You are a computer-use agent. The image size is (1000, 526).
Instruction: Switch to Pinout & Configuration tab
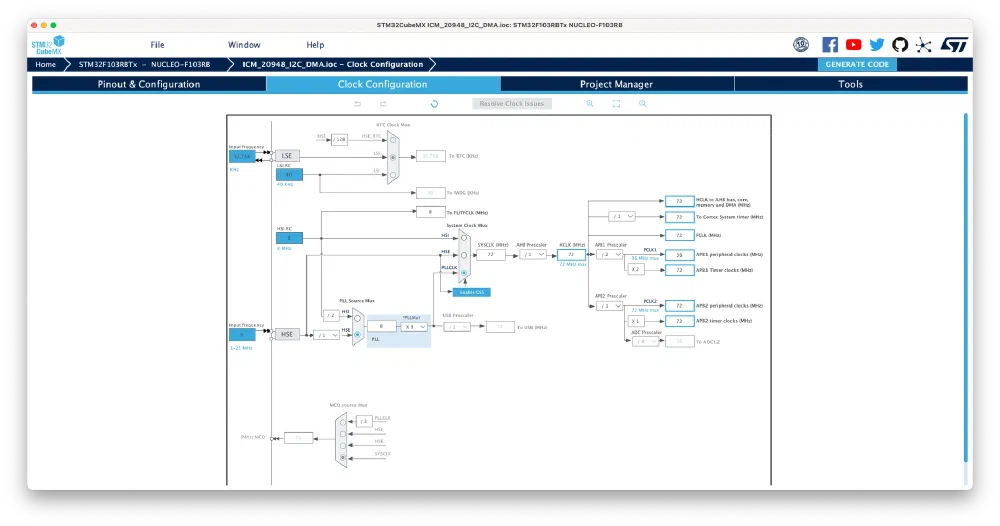tap(149, 84)
